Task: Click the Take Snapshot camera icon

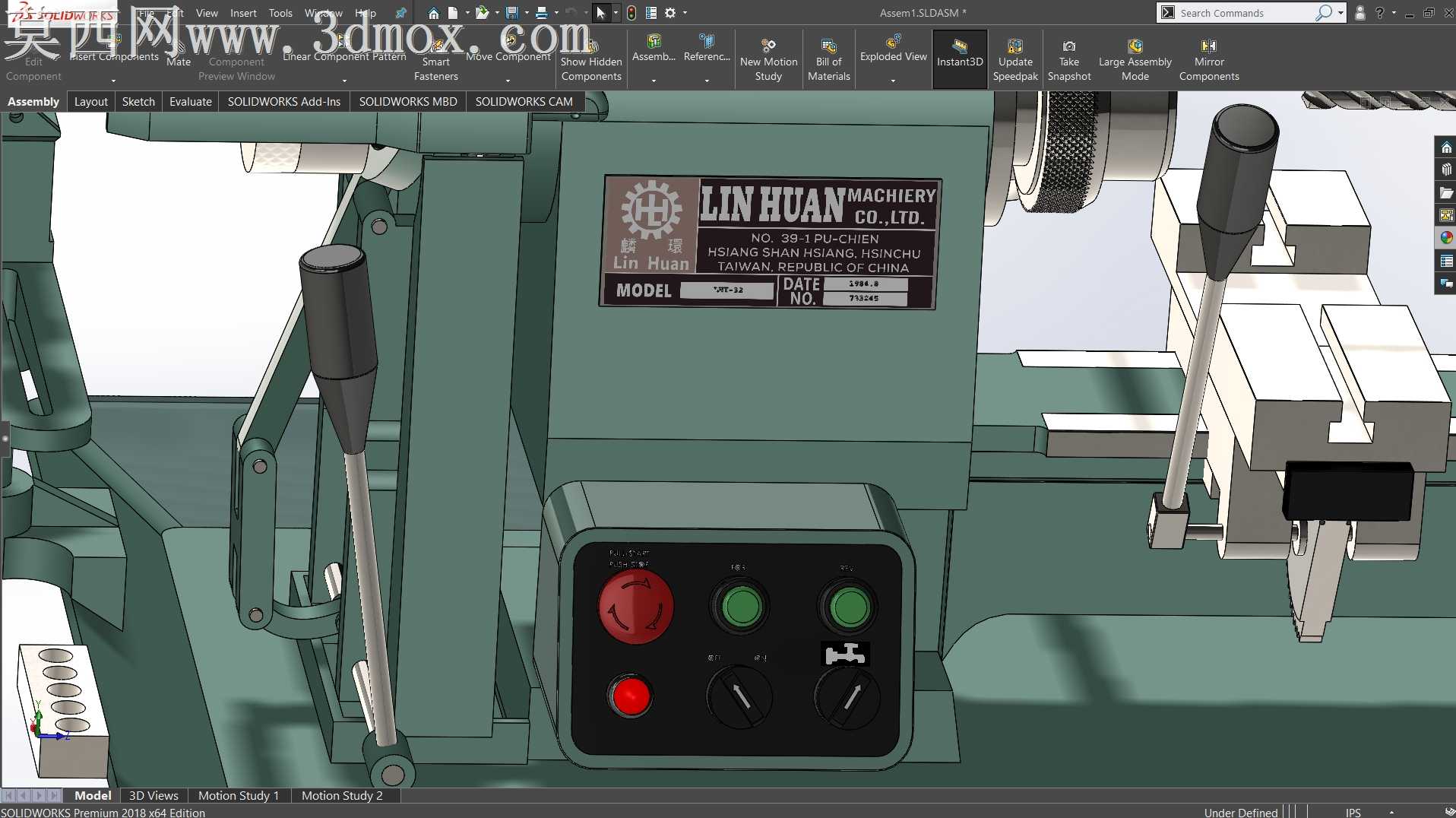Action: click(1068, 46)
